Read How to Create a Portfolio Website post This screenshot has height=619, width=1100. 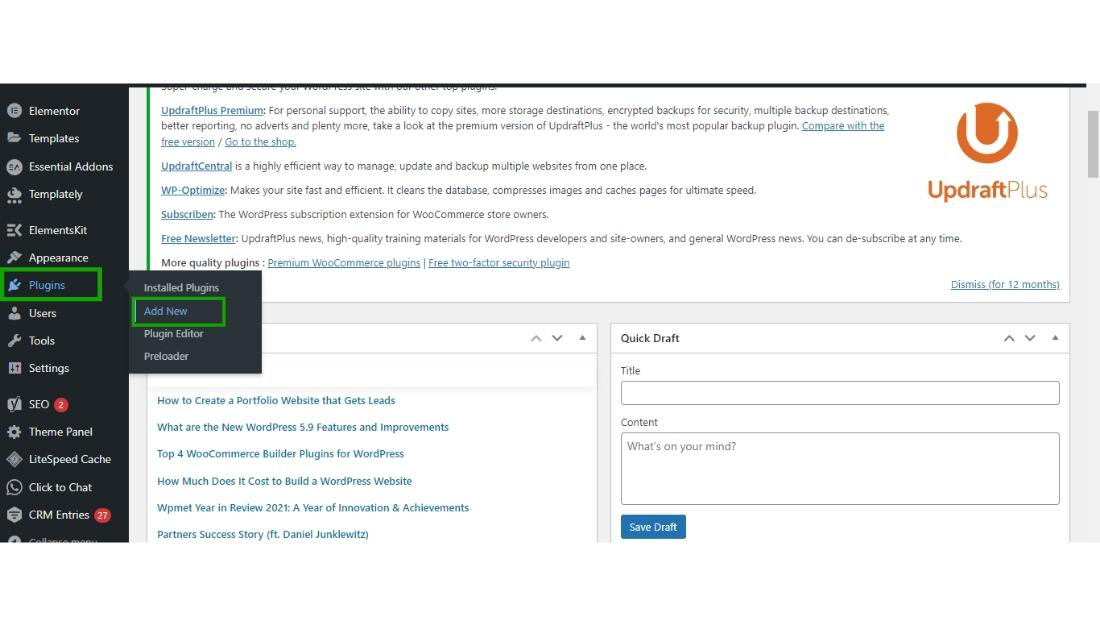tap(276, 400)
